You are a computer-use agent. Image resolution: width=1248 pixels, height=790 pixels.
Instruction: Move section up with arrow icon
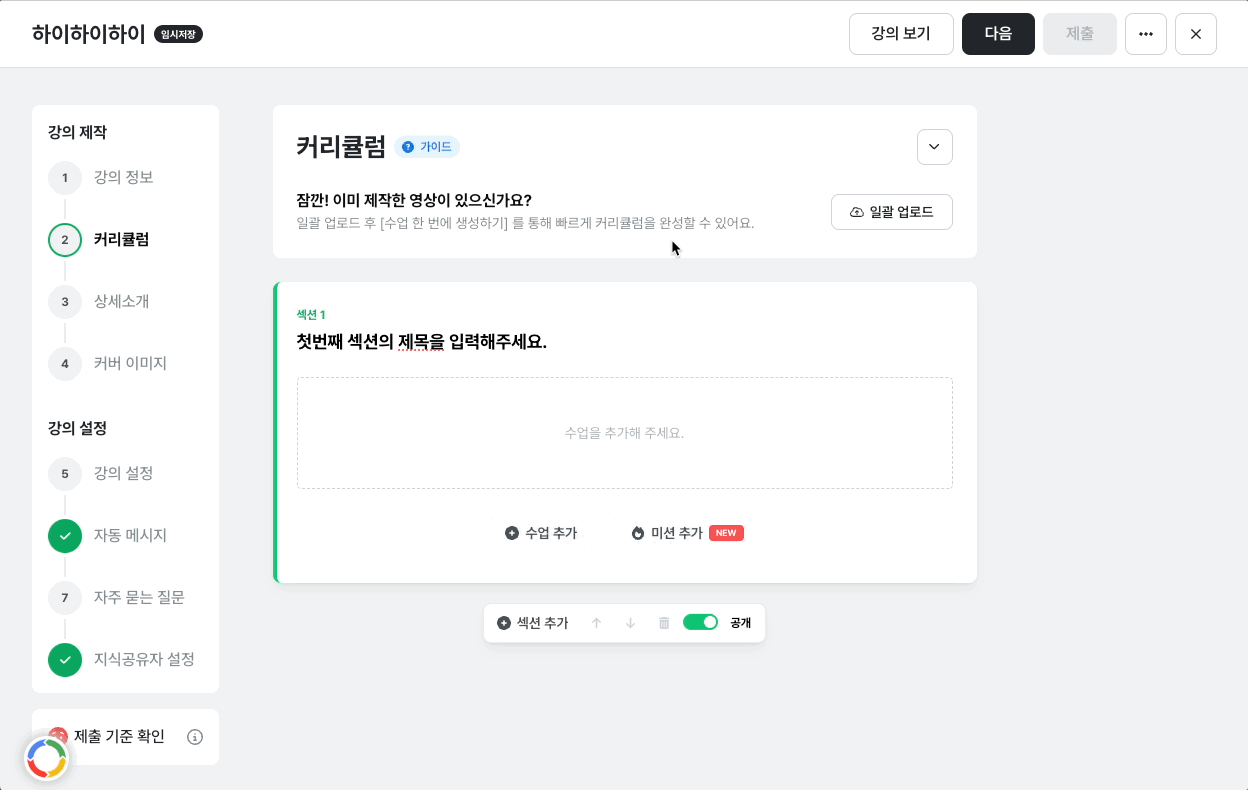pos(597,623)
